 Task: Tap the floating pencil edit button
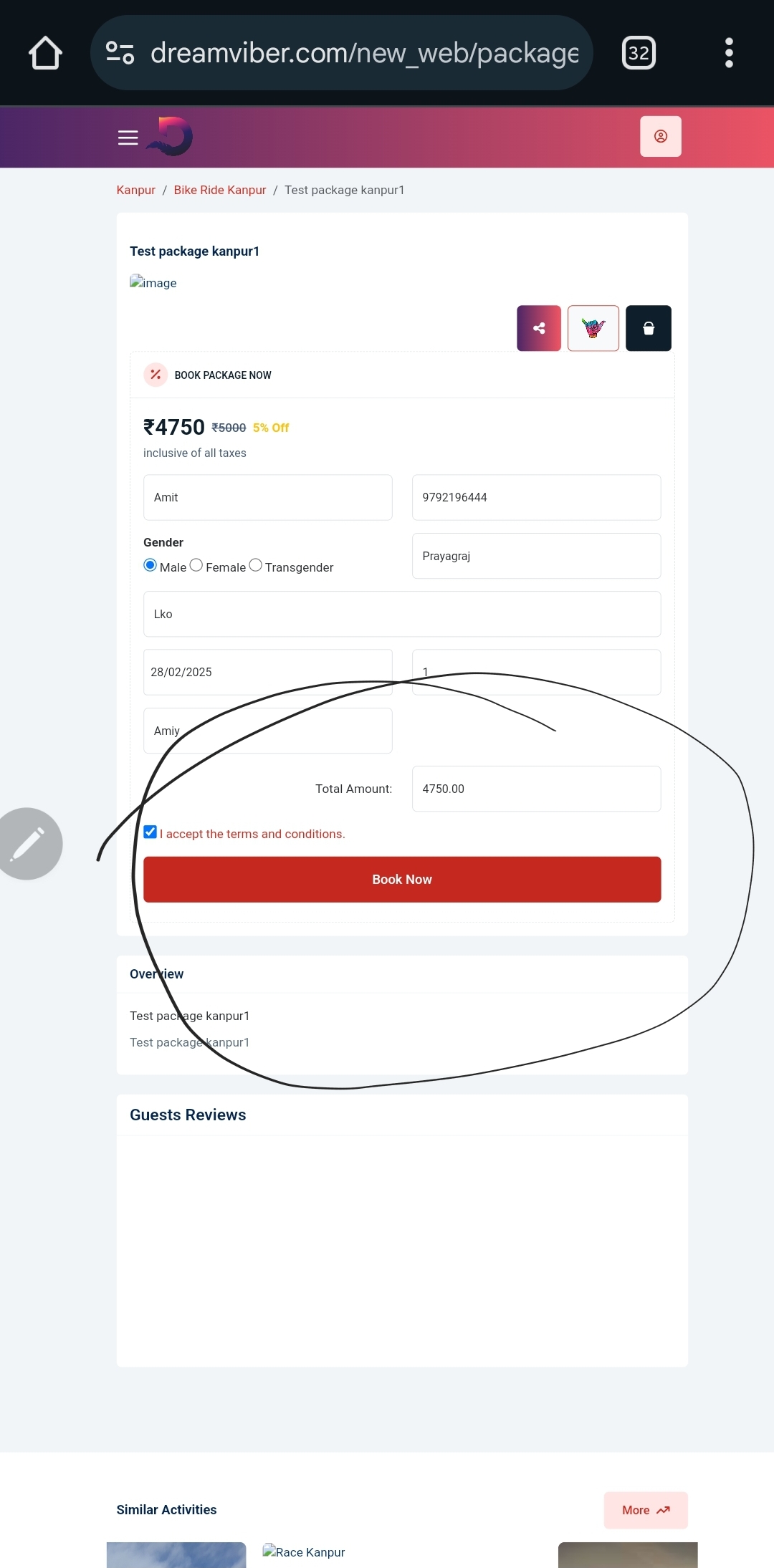[x=28, y=844]
